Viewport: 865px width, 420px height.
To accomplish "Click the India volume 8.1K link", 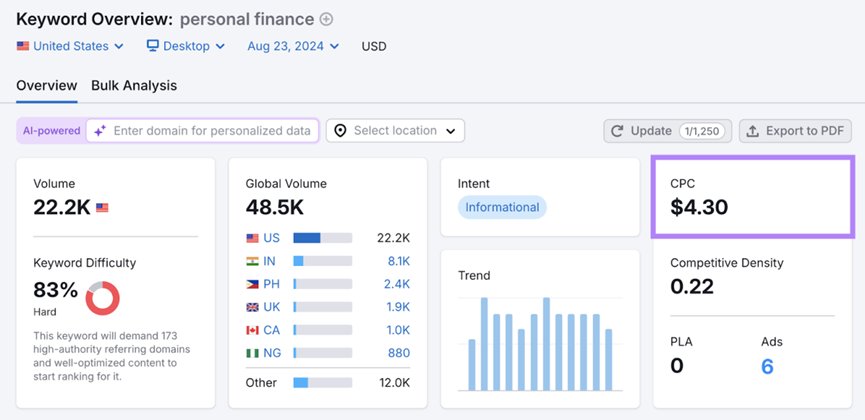I will 399,261.
